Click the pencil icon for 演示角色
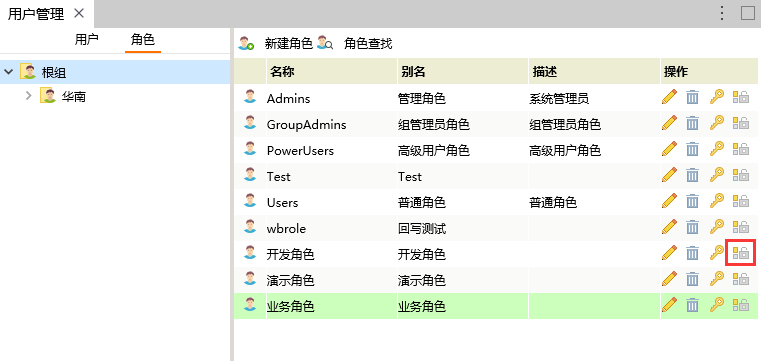 click(x=669, y=279)
